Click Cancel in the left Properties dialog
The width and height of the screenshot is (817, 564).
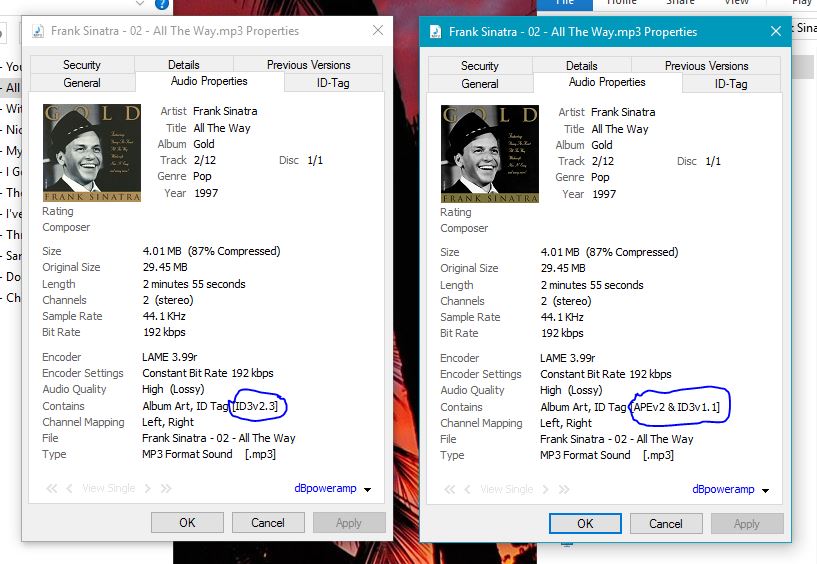268,522
